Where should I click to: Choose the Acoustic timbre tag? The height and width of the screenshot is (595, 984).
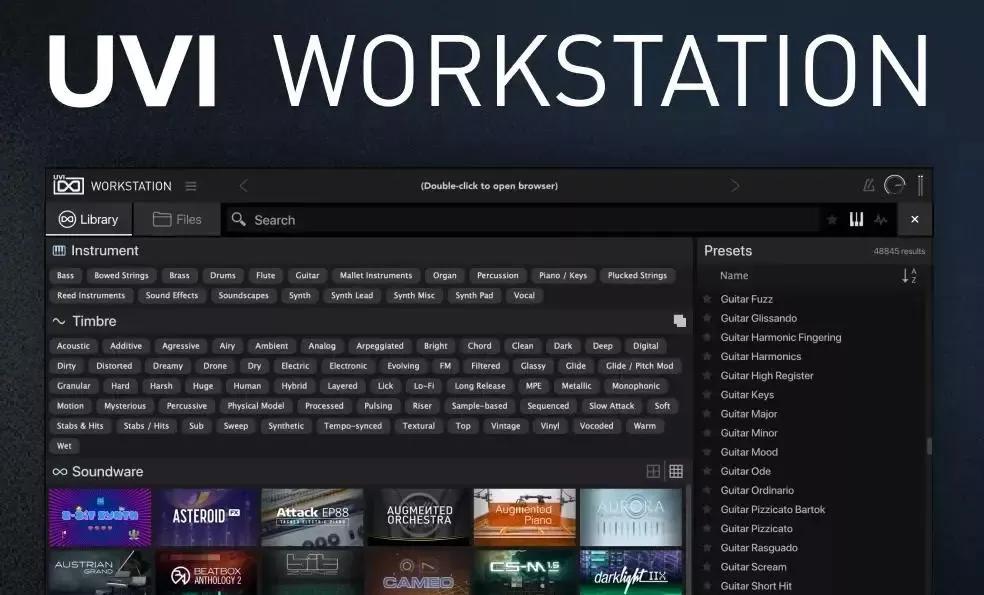[x=73, y=346]
